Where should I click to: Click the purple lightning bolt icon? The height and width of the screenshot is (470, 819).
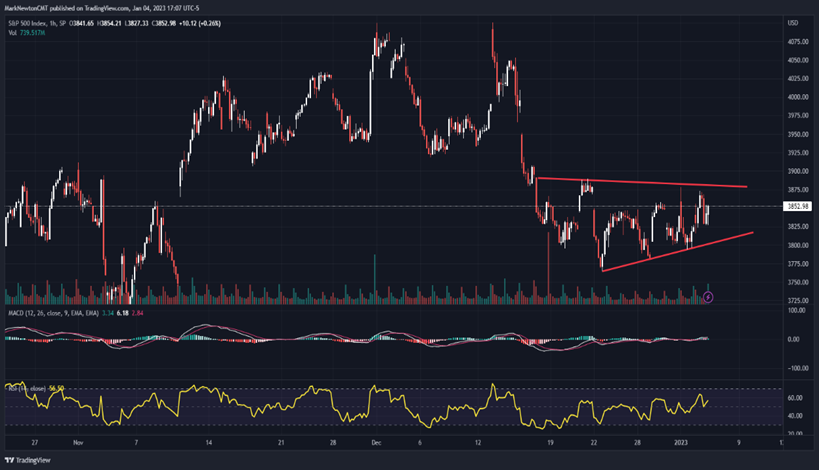pos(708,297)
